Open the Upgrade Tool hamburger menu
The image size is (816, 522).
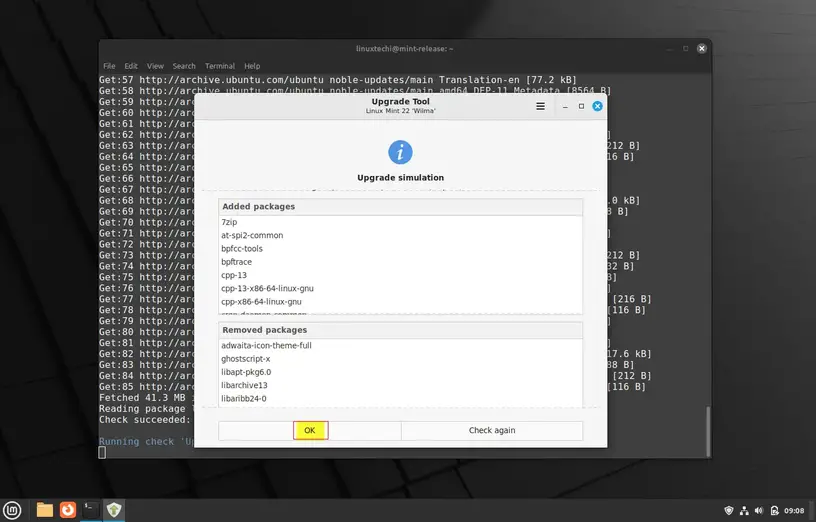coord(540,106)
